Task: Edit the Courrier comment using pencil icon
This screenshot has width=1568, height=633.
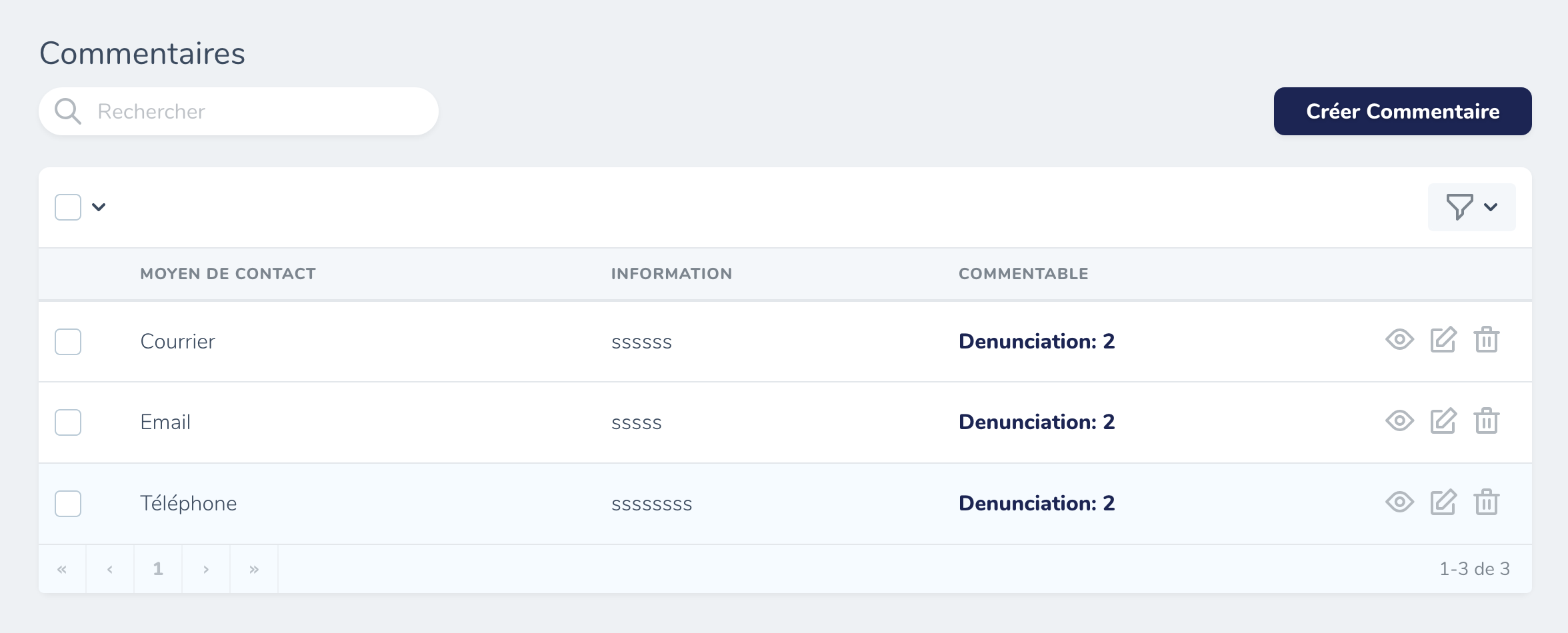Action: pos(1443,340)
